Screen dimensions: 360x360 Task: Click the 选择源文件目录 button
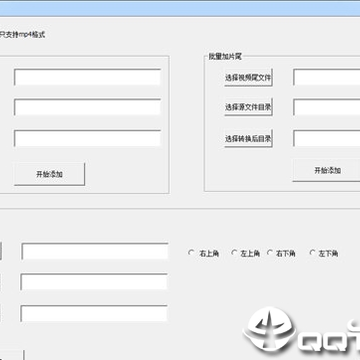tap(248, 107)
